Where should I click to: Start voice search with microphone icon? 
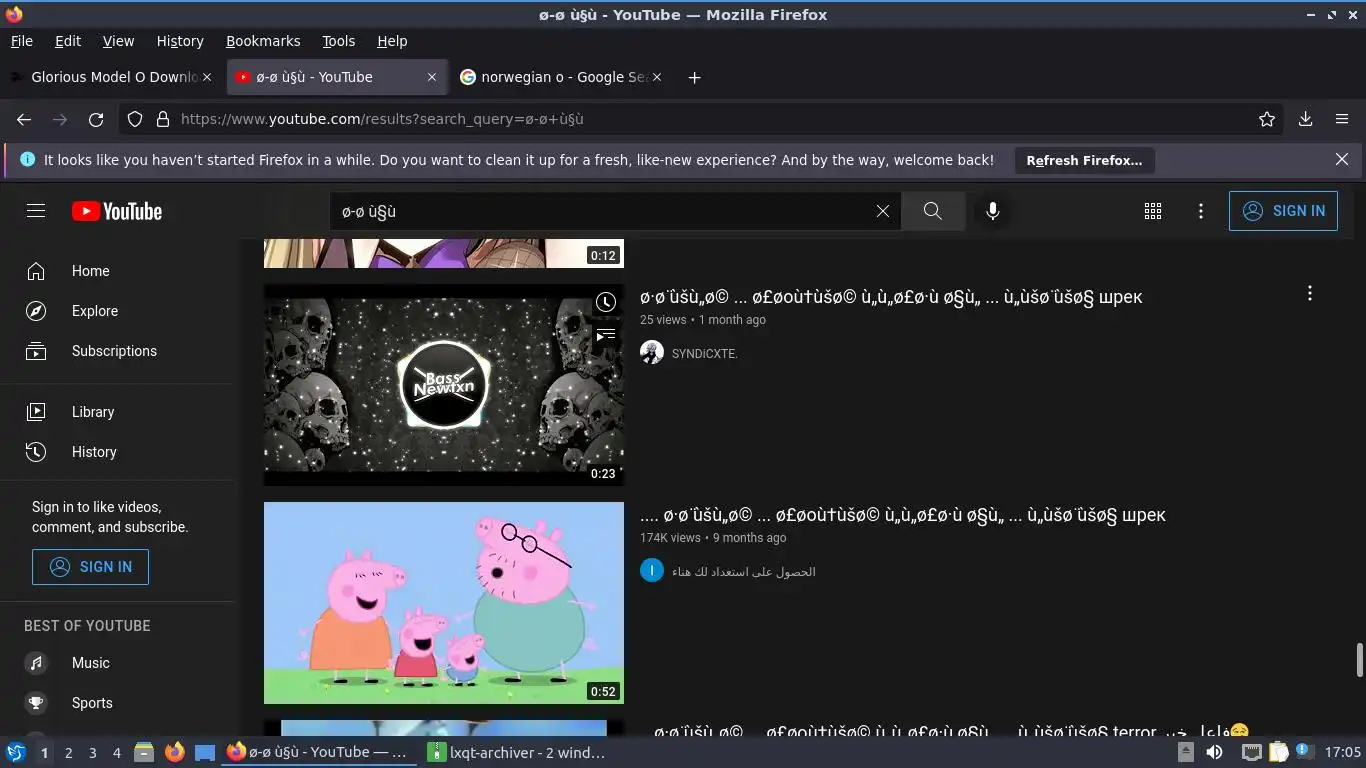993,211
